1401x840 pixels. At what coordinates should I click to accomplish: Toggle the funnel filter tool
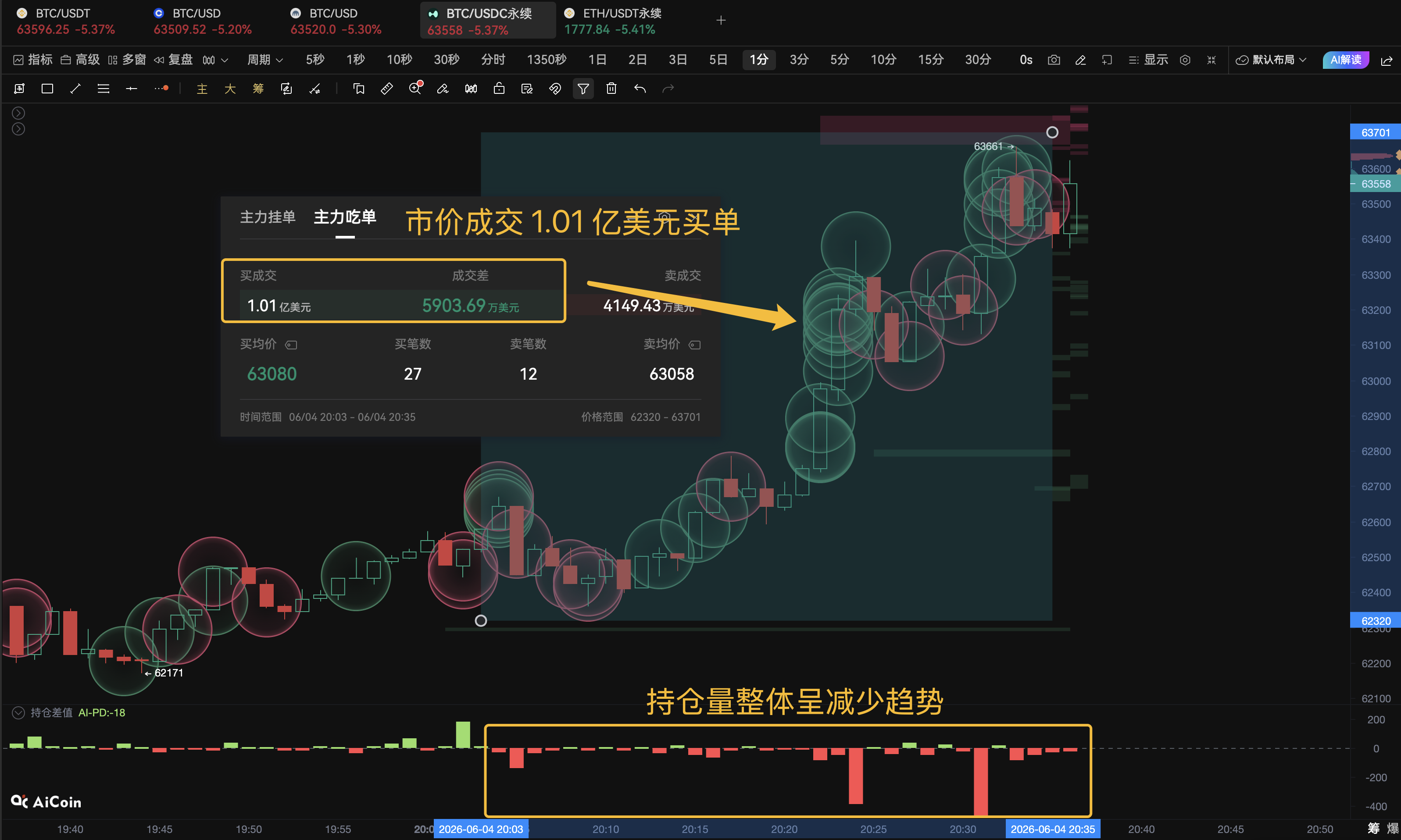[x=583, y=89]
